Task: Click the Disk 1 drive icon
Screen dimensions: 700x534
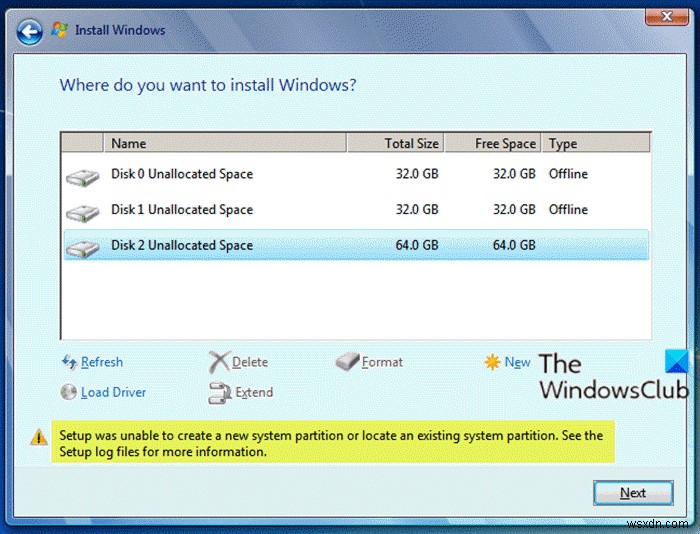Action: click(82, 213)
